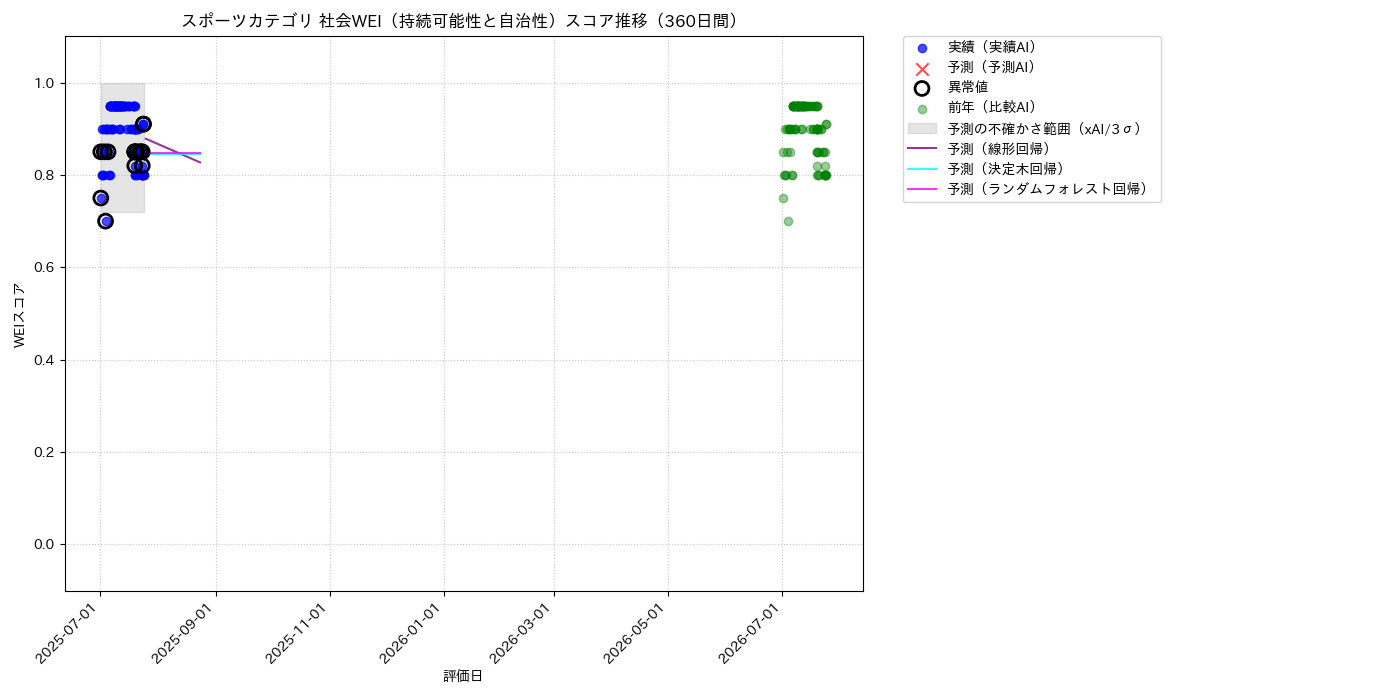Click the 0.0 y-axis tick label

tap(43, 544)
